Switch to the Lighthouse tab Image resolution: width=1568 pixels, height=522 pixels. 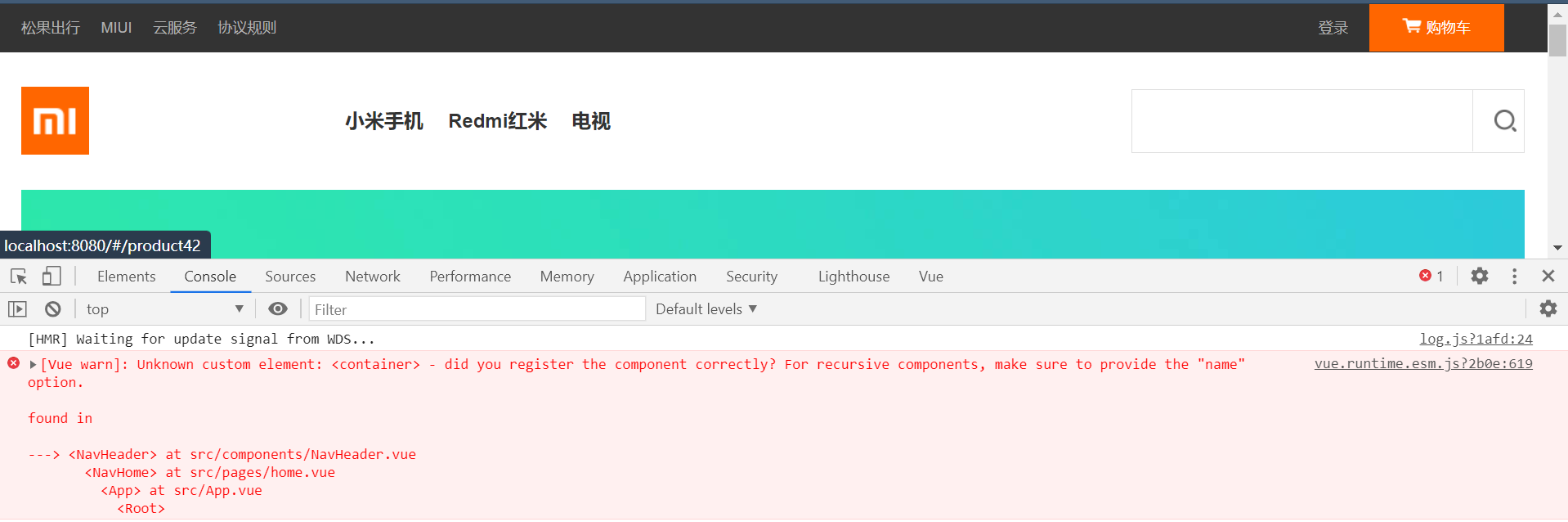point(853,277)
